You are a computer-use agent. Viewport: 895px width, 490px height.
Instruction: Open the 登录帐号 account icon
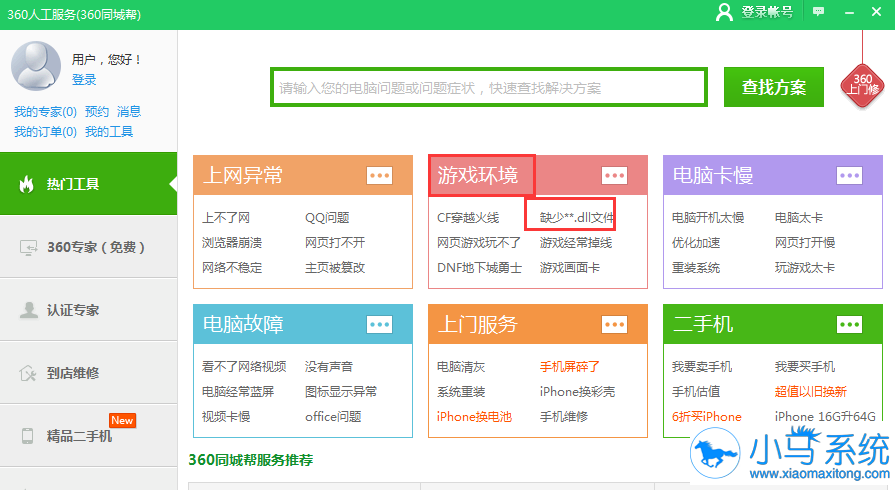coord(724,12)
